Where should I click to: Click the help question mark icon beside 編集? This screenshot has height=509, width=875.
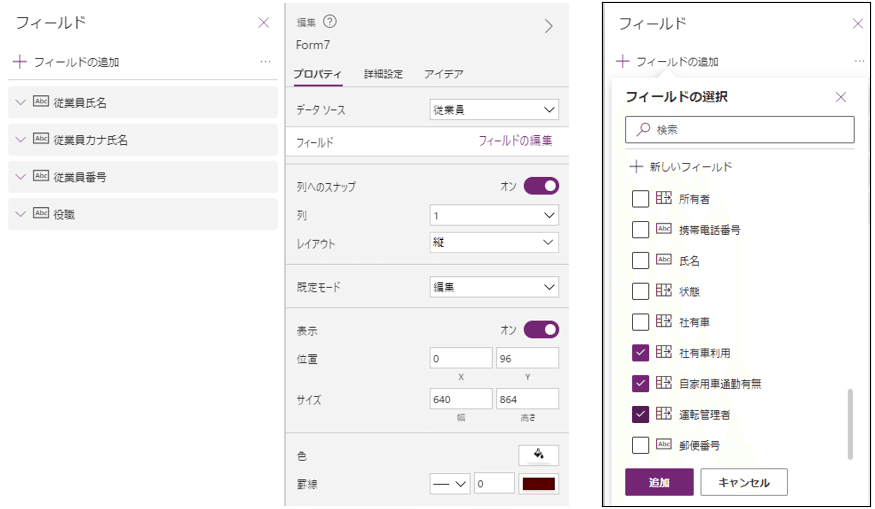coord(330,21)
